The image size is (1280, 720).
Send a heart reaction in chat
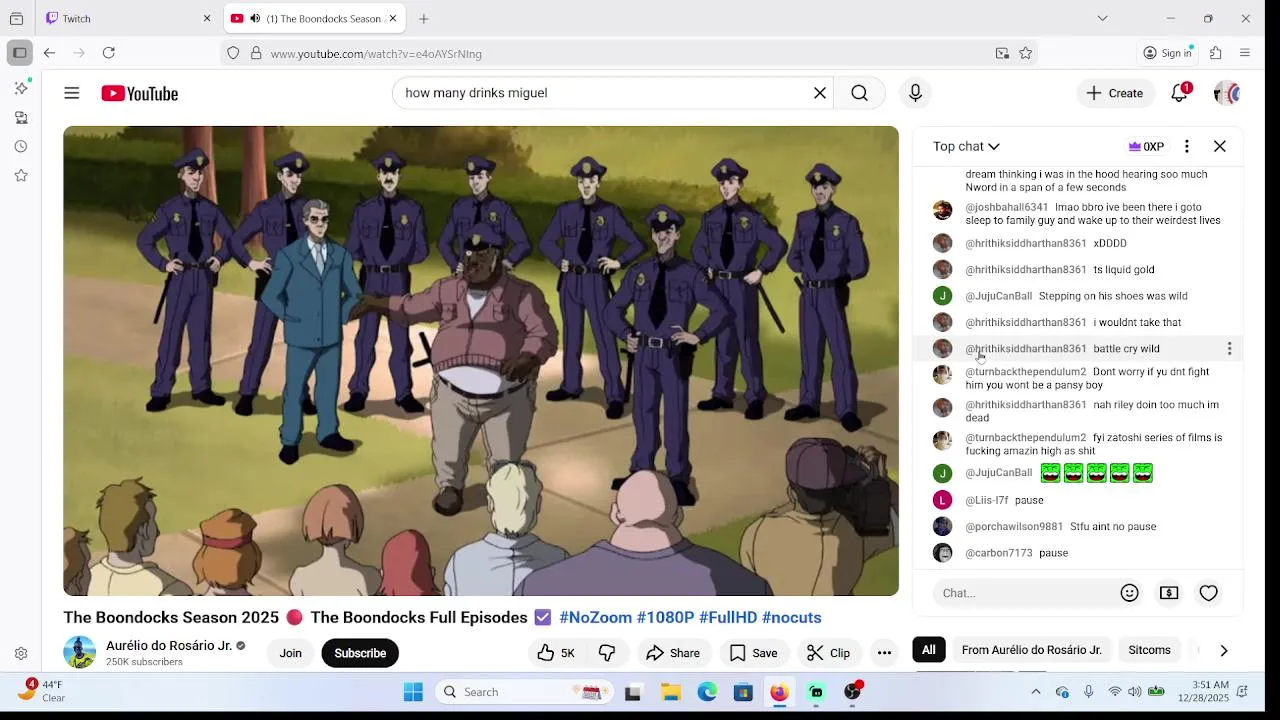(x=1209, y=593)
